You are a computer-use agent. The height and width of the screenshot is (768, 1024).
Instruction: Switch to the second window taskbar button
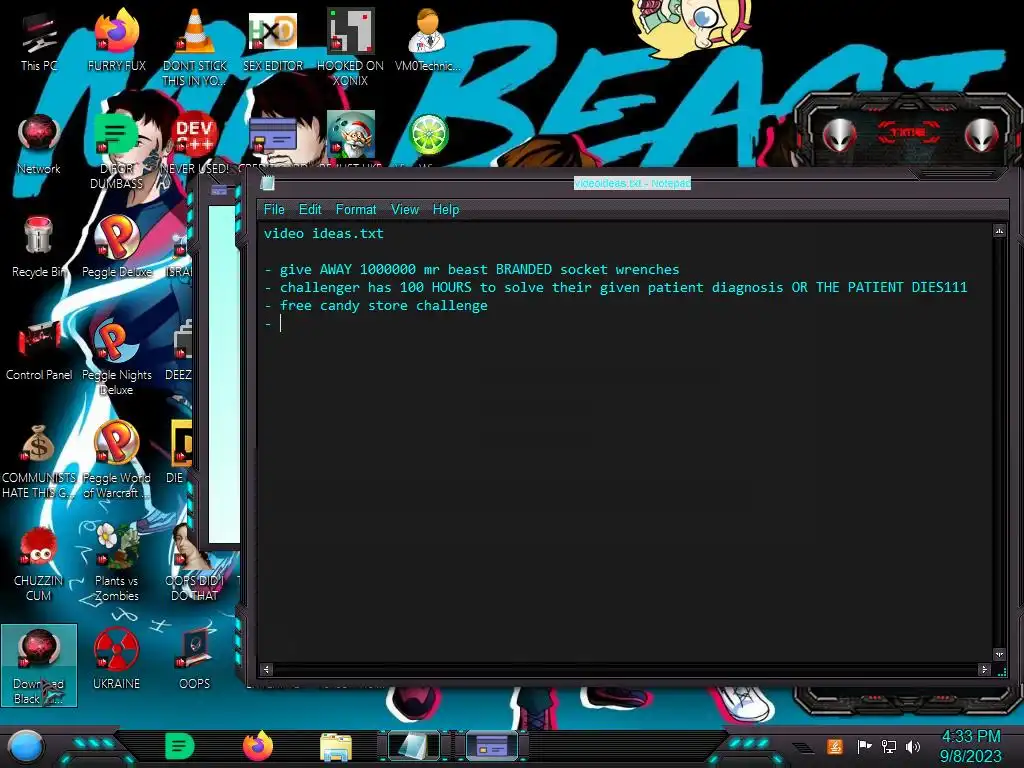click(x=492, y=746)
